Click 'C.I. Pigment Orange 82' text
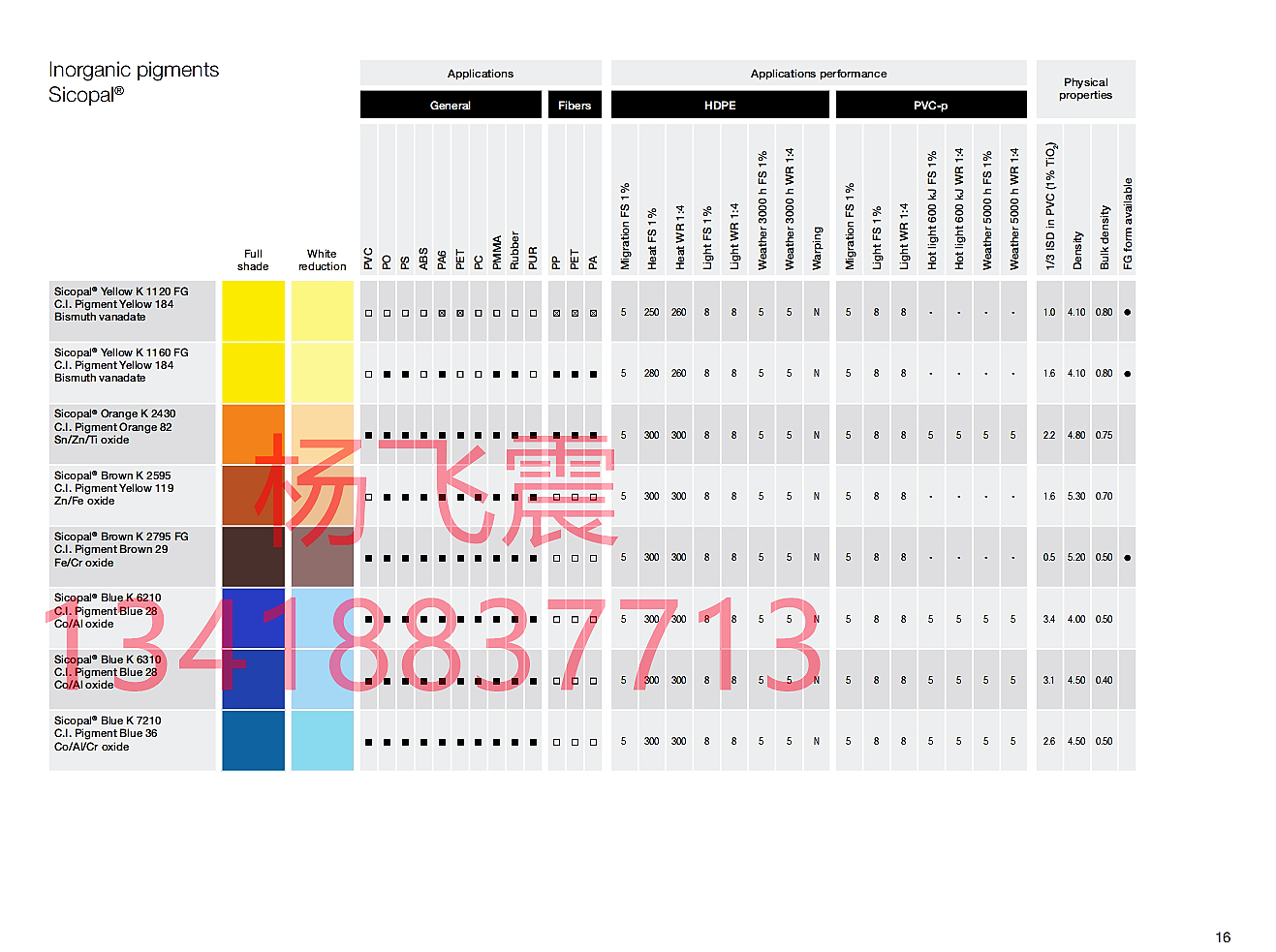Screen dimensions: 1276x952 (113, 427)
